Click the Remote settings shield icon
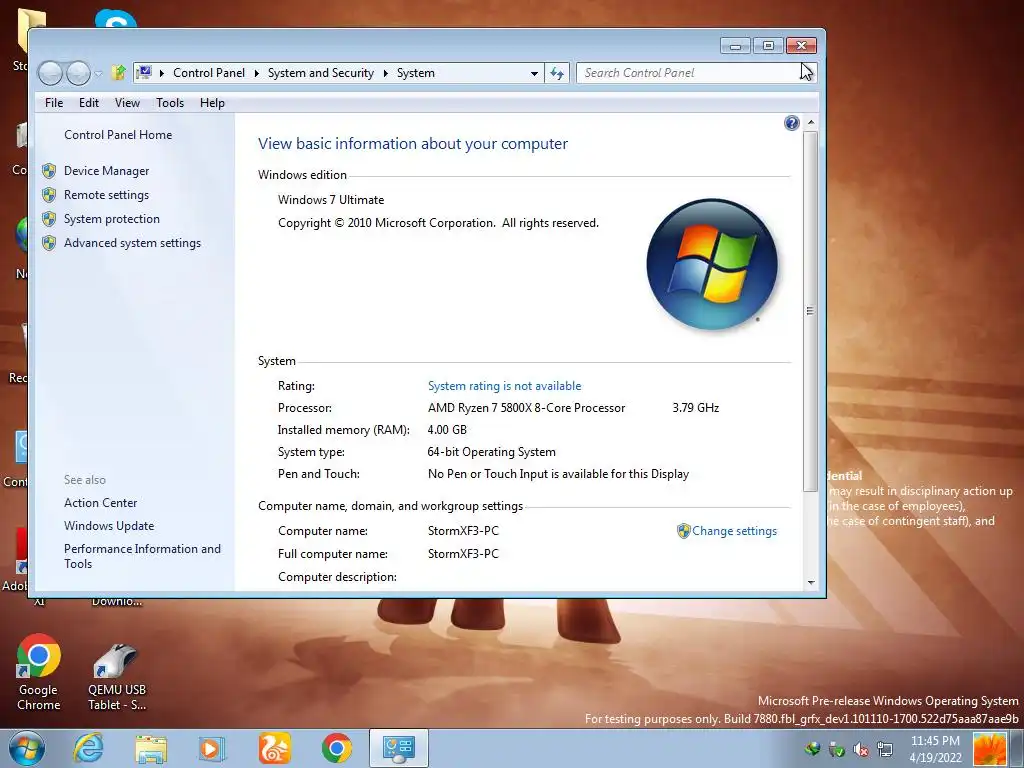 point(49,195)
